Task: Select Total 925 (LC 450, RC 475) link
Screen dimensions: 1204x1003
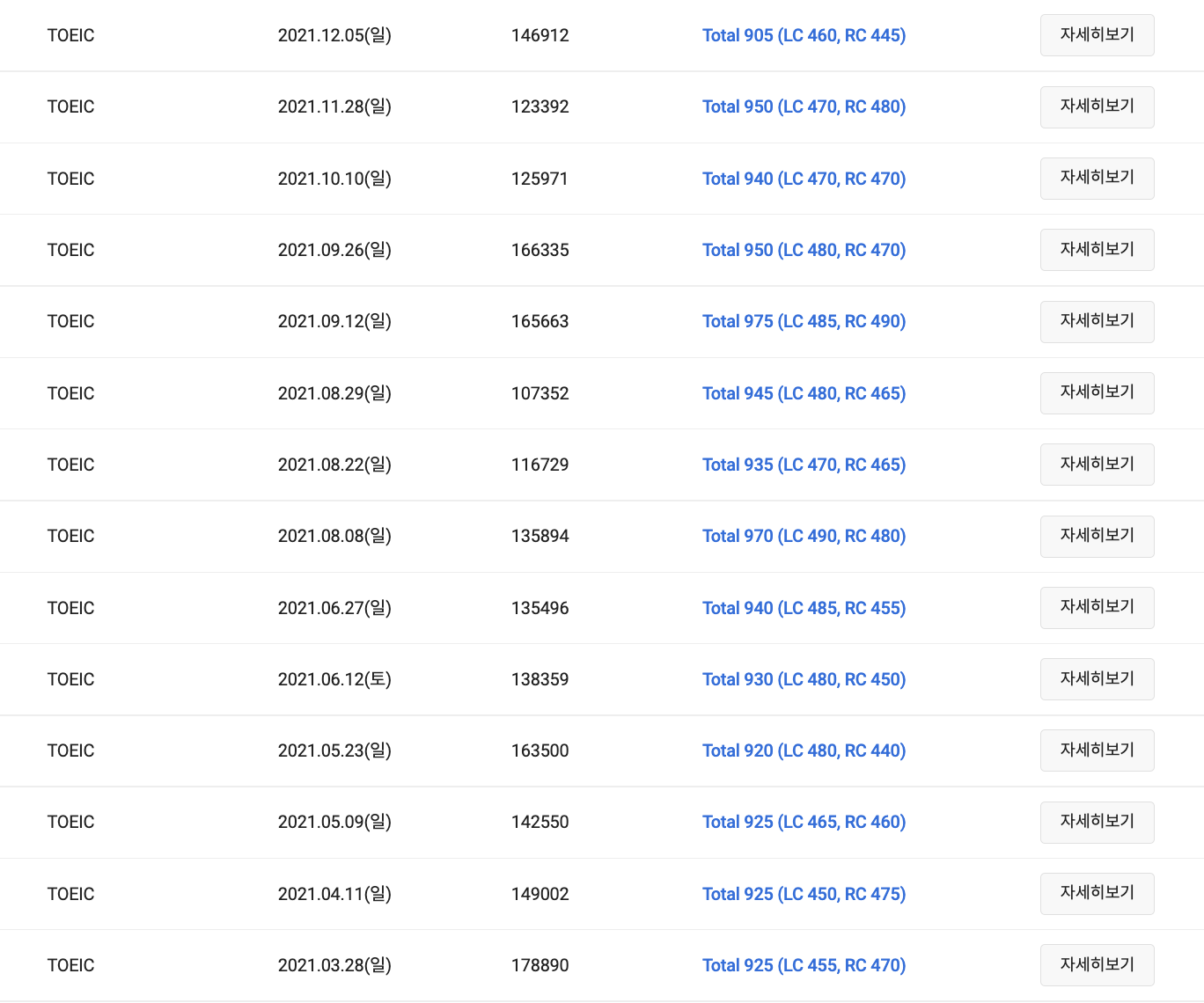Action: (x=804, y=894)
